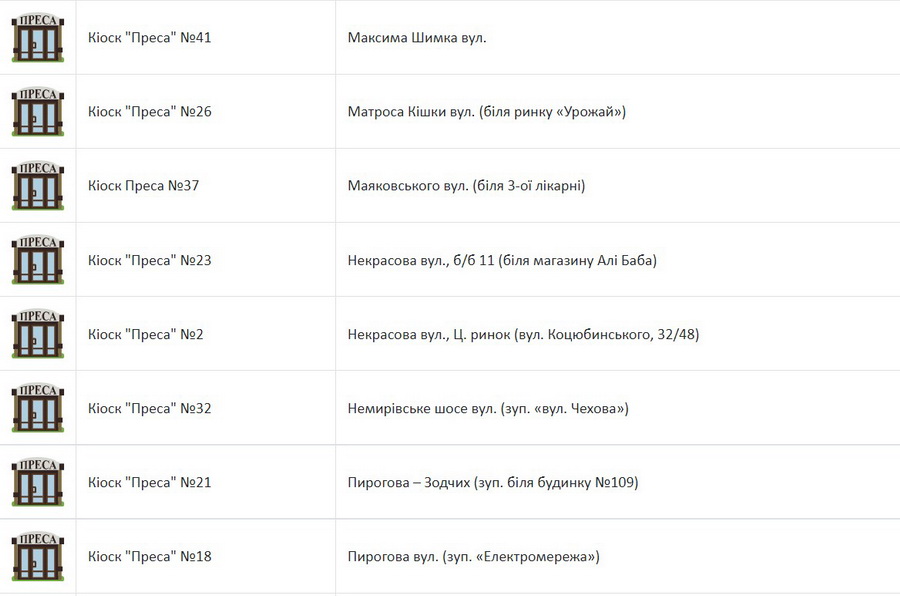Select the Кіоск "Преса" №41 name
This screenshot has height=596, width=900.
point(150,38)
